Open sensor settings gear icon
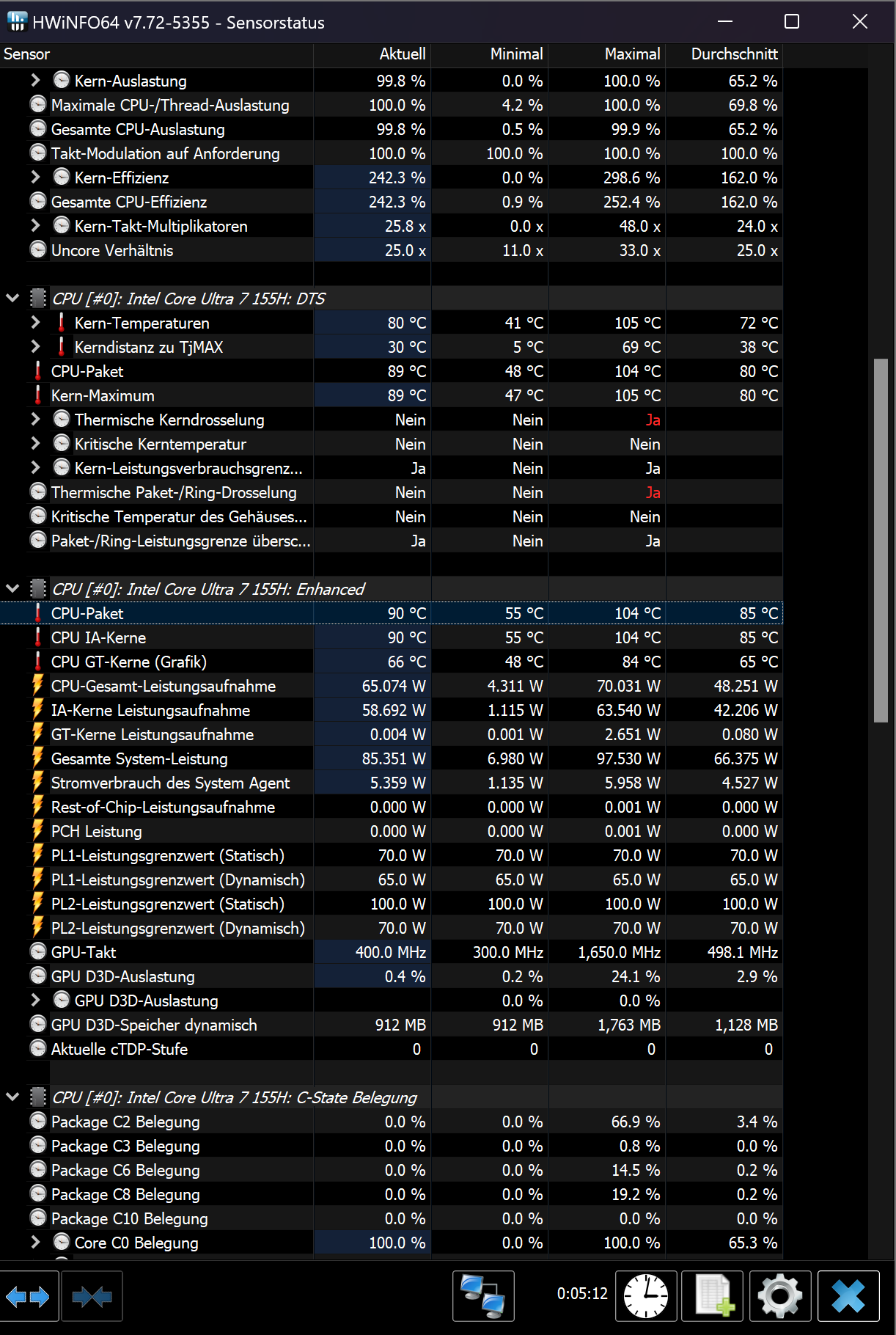Image resolution: width=896 pixels, height=1335 pixels. pos(780,1297)
